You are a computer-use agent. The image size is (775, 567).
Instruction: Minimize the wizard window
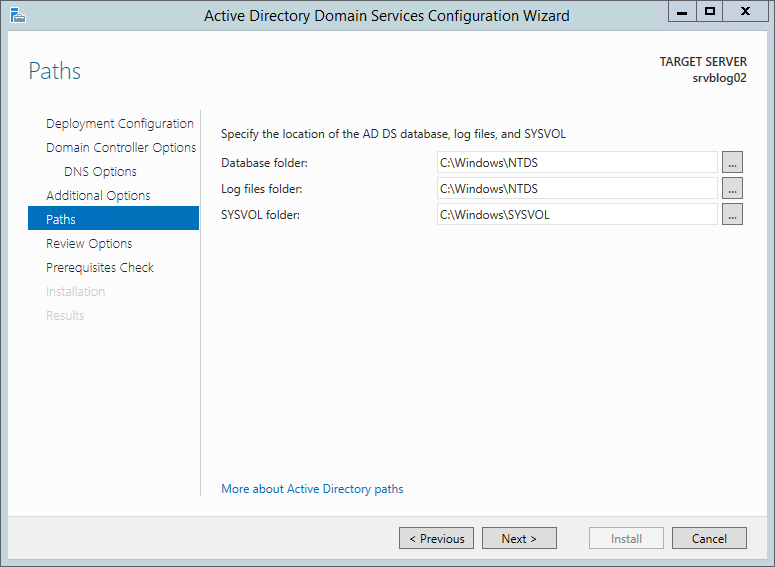tap(682, 11)
